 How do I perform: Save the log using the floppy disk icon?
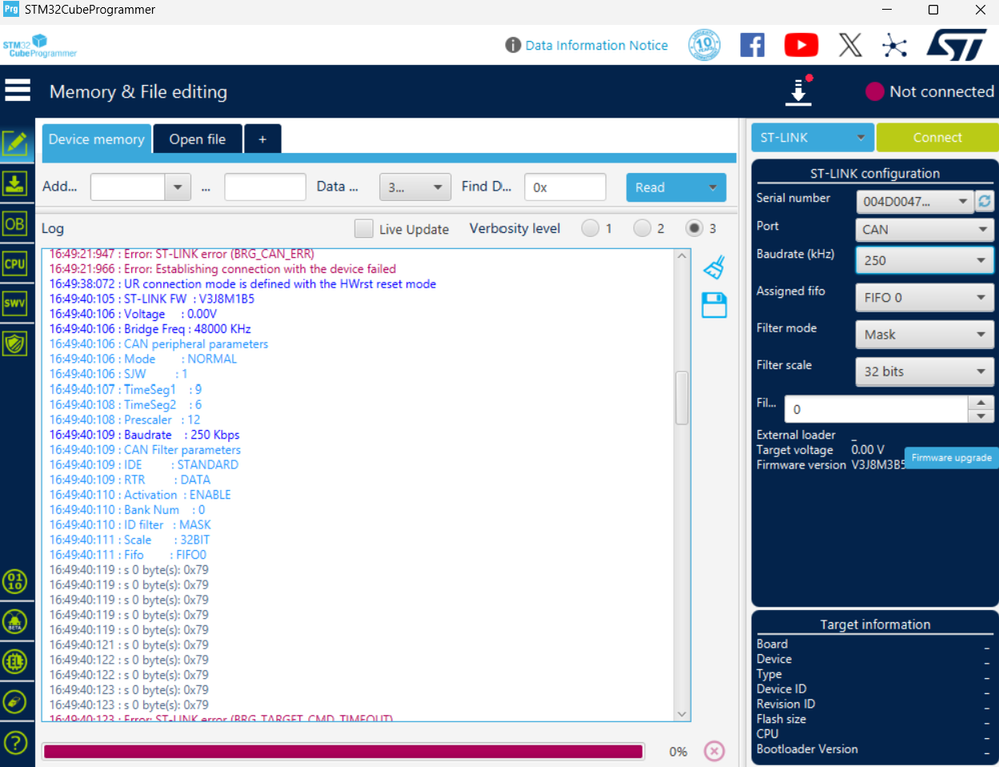[714, 305]
